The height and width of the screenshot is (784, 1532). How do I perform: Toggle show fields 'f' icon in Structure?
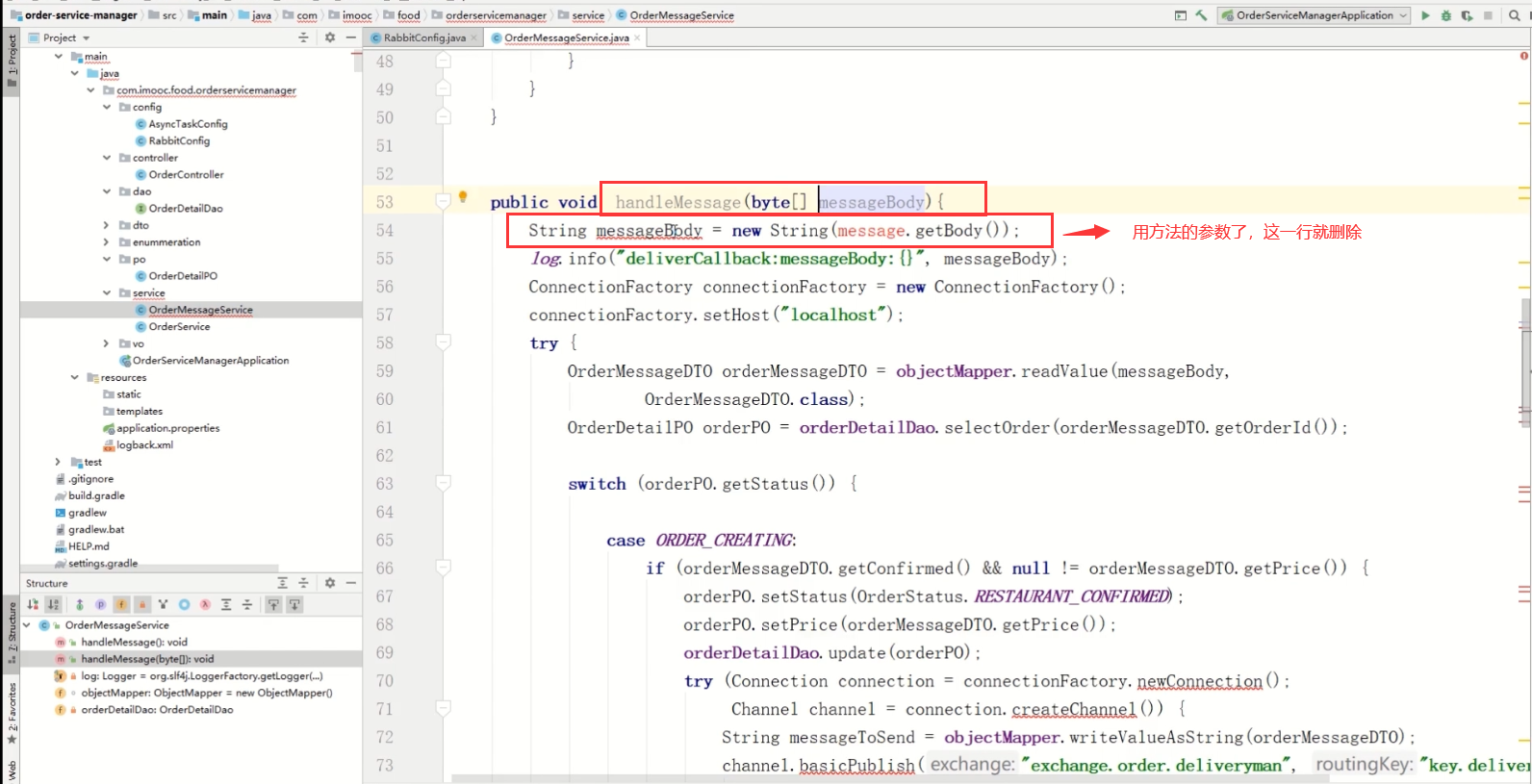(x=121, y=604)
